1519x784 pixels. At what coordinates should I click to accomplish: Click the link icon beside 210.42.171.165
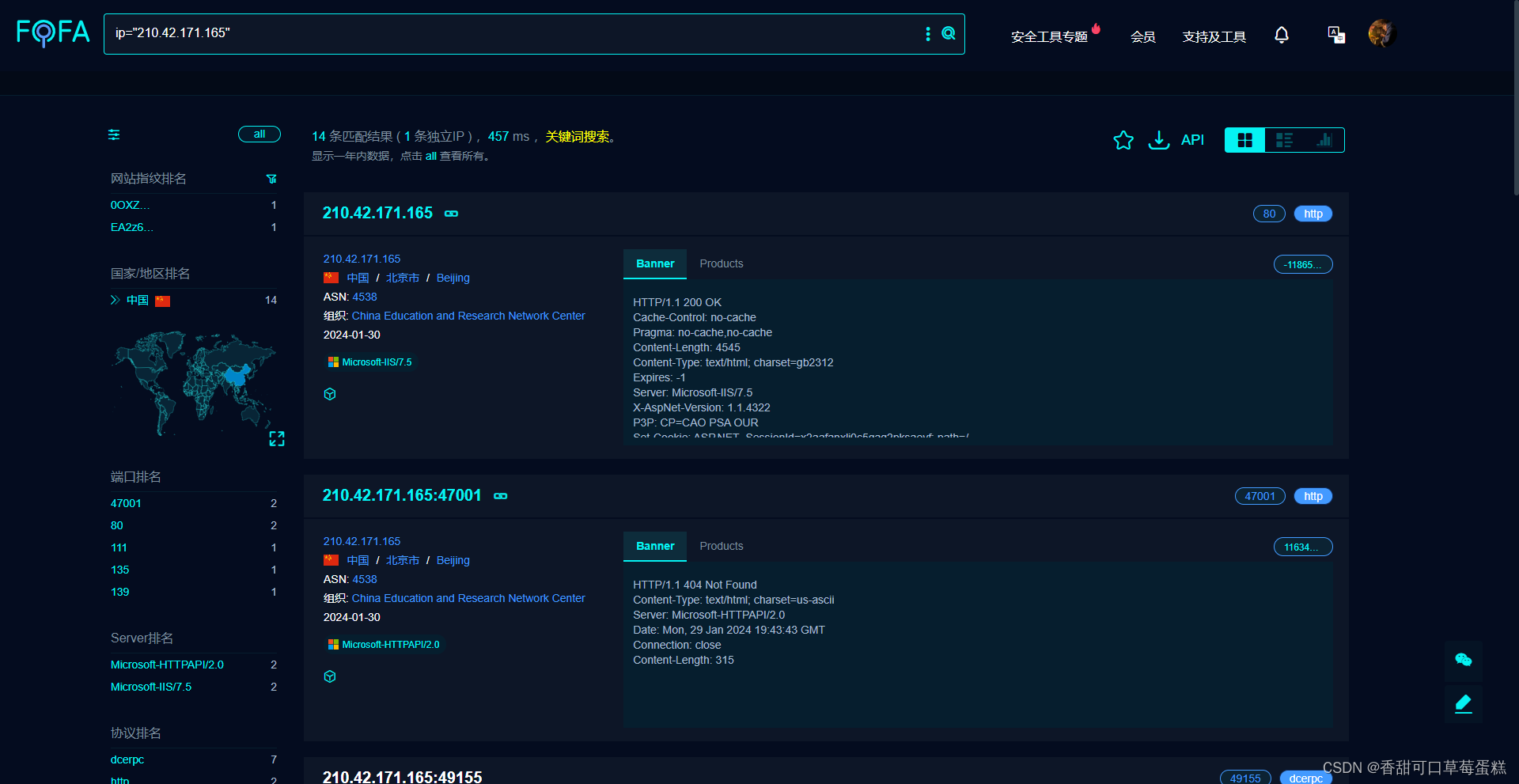click(x=451, y=214)
